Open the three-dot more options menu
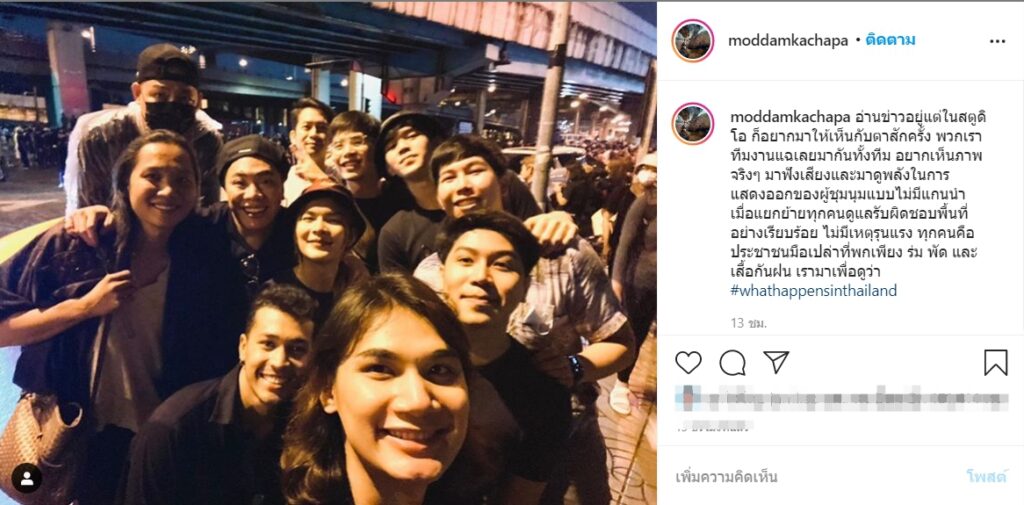This screenshot has height=505, width=1024. (x=997, y=41)
